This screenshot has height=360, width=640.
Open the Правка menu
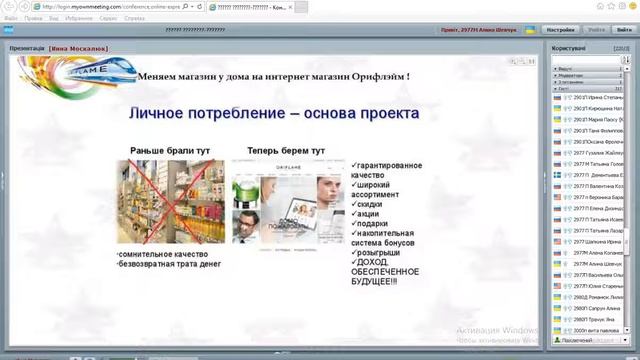pyautogui.click(x=33, y=18)
